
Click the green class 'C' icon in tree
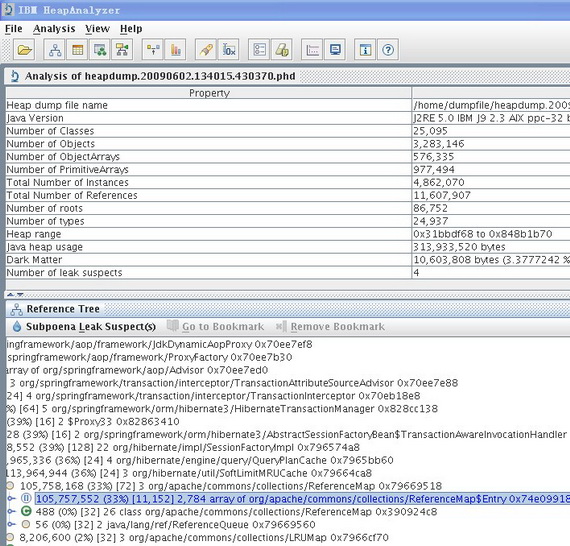(26, 511)
